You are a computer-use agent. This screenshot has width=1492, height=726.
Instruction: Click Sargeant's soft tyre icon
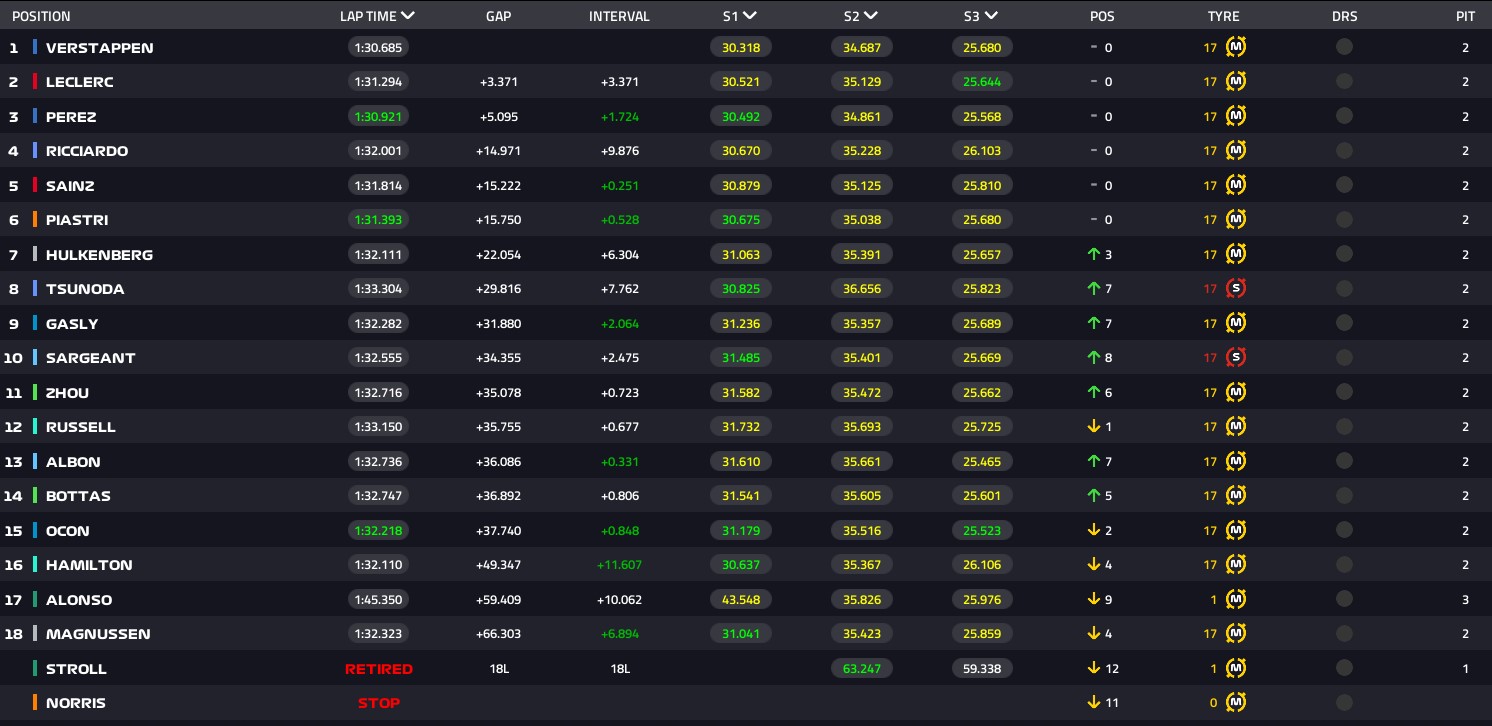[1236, 358]
